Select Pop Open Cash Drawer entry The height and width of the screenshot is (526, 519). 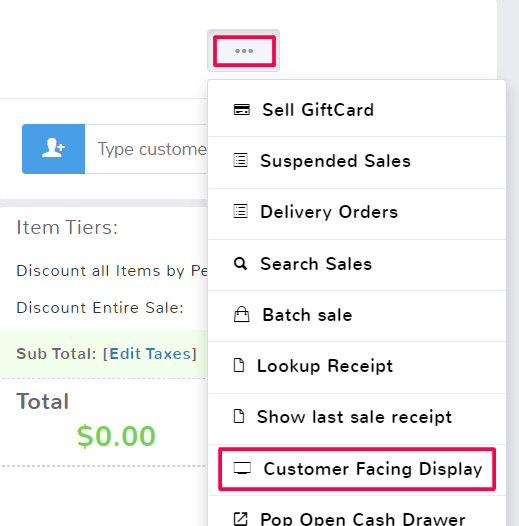[x=357, y=511]
